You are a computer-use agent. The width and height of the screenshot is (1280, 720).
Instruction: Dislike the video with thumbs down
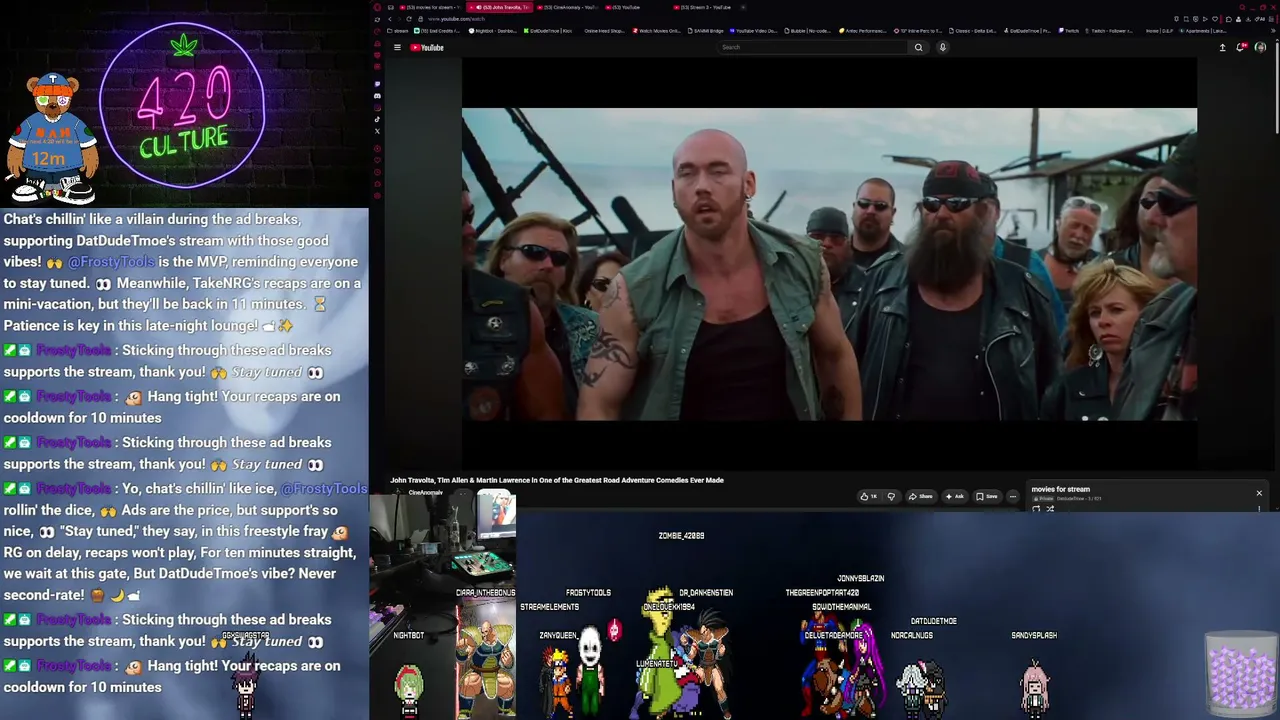pyautogui.click(x=891, y=496)
